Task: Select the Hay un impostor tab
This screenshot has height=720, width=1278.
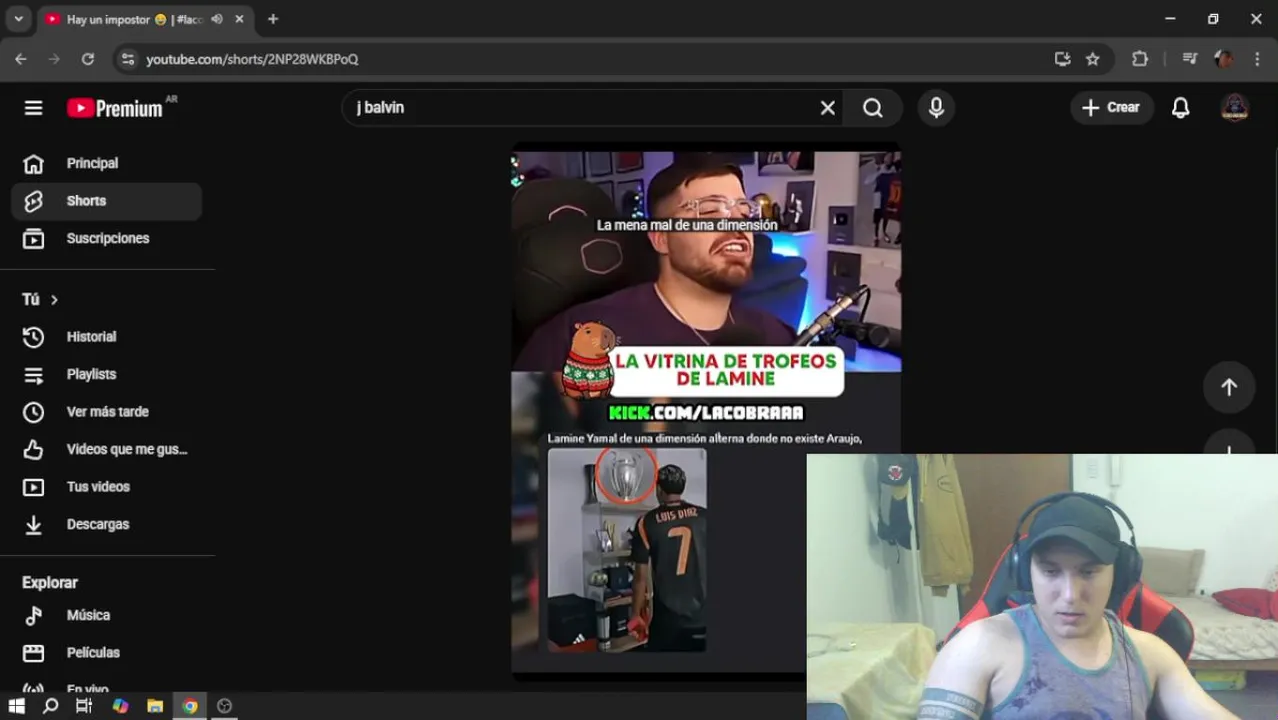Action: point(144,19)
